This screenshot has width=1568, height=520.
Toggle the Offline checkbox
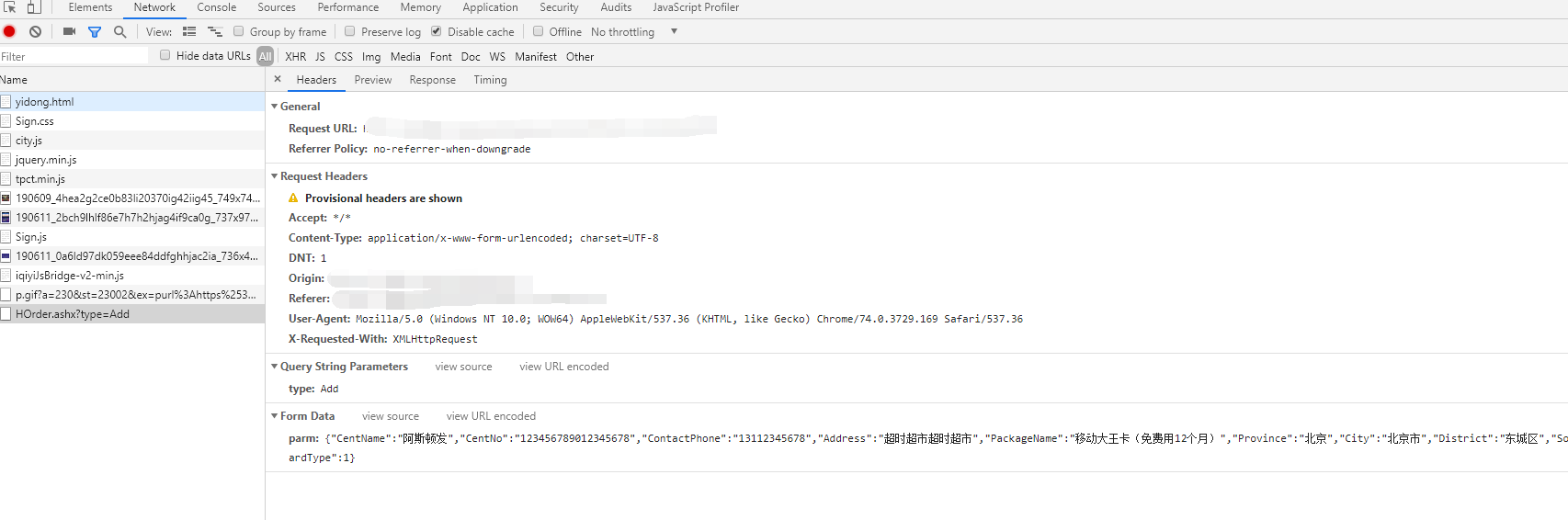click(x=539, y=31)
